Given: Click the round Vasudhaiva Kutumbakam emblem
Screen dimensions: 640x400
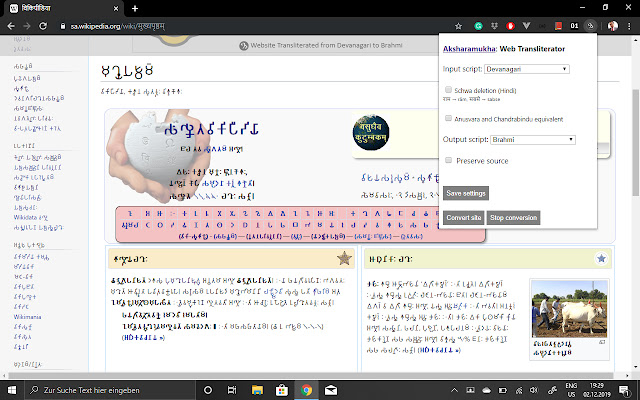Looking at the screenshot, I should (x=371, y=132).
